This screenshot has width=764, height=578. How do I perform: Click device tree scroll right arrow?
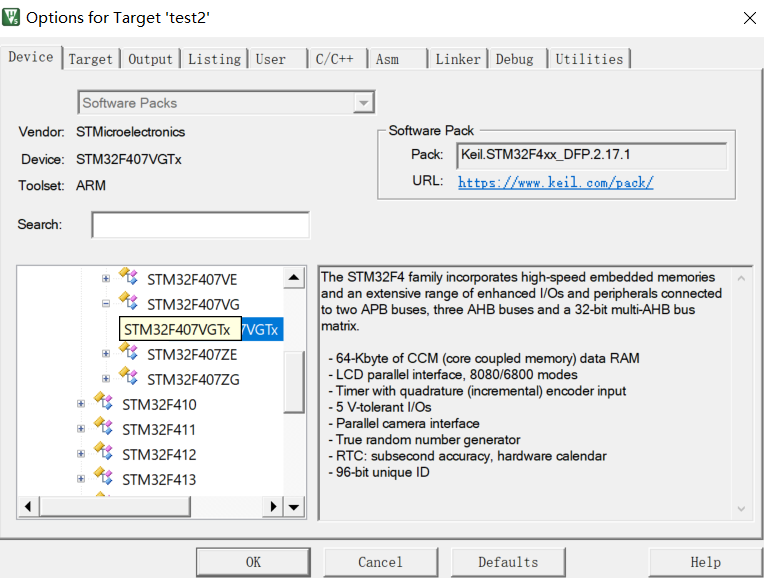pos(273,507)
